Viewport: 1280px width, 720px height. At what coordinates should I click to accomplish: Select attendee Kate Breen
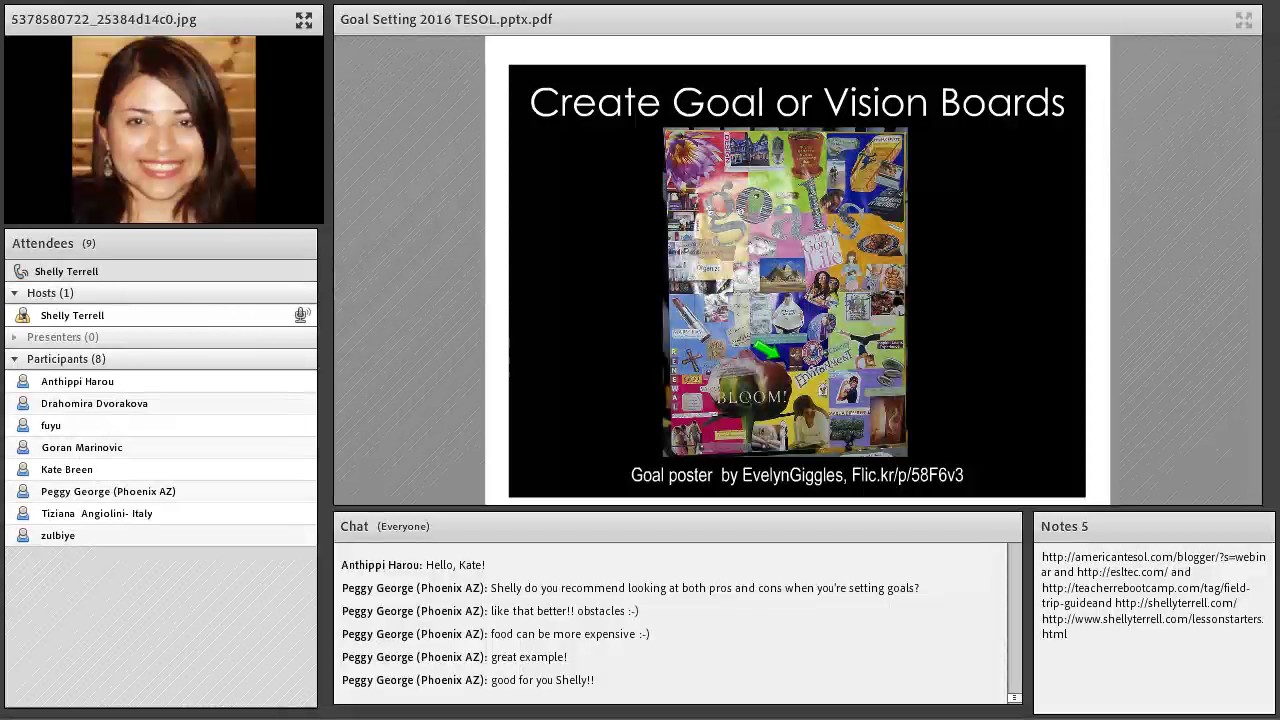coord(160,470)
